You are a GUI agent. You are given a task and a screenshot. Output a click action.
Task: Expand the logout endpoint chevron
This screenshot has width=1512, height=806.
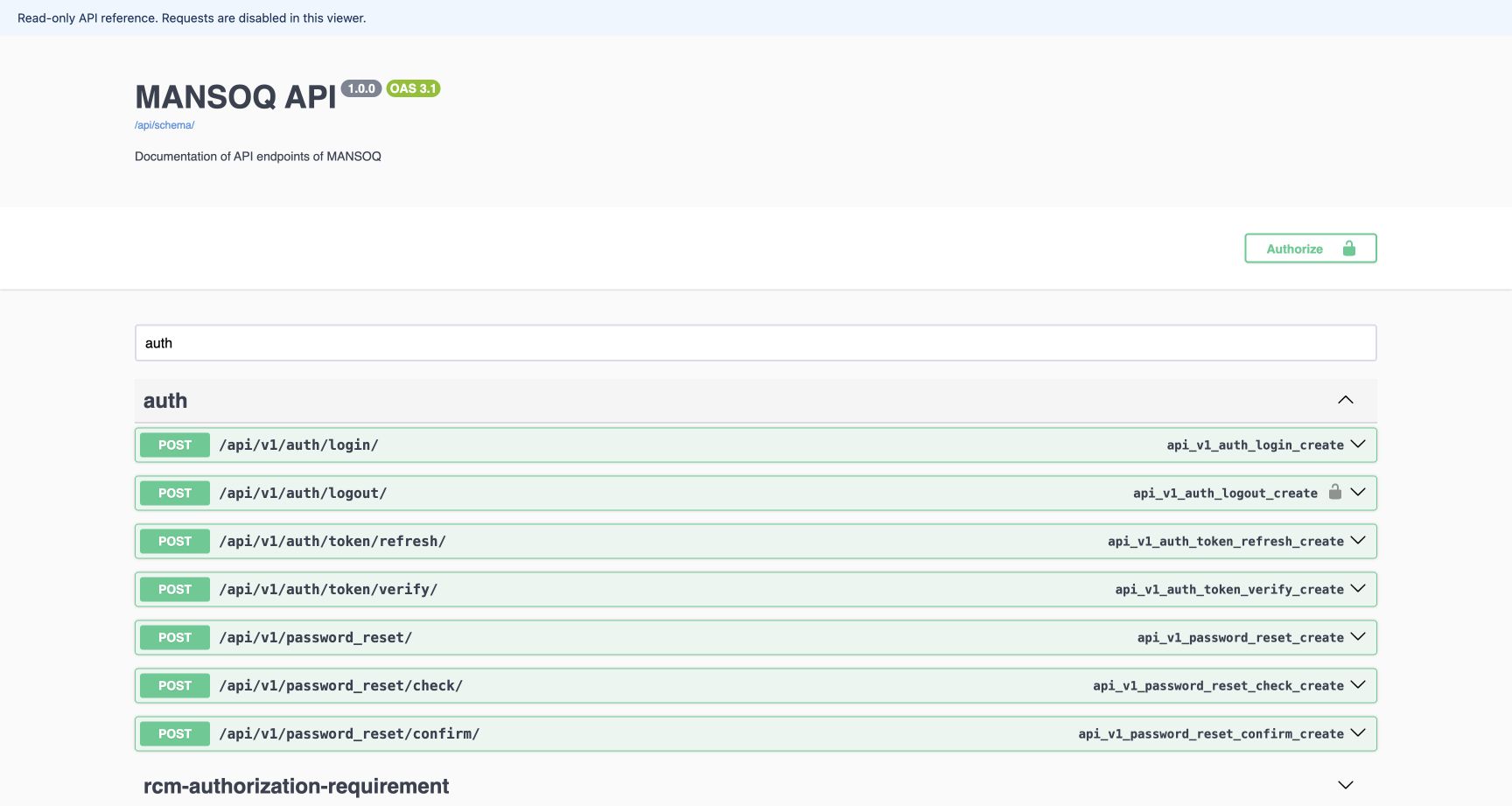[x=1358, y=493]
